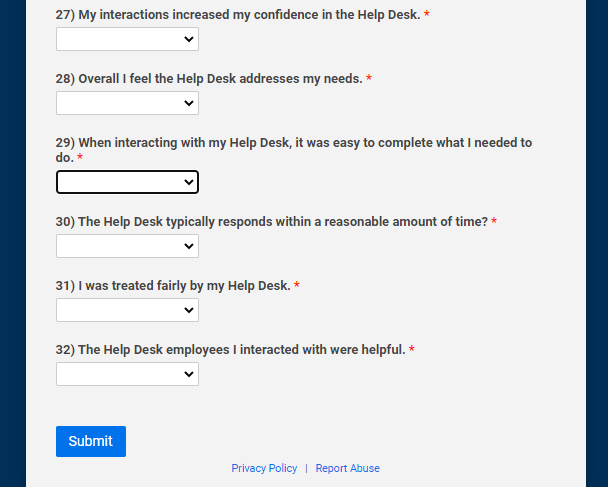Follow the Report Abuse link

click(348, 468)
